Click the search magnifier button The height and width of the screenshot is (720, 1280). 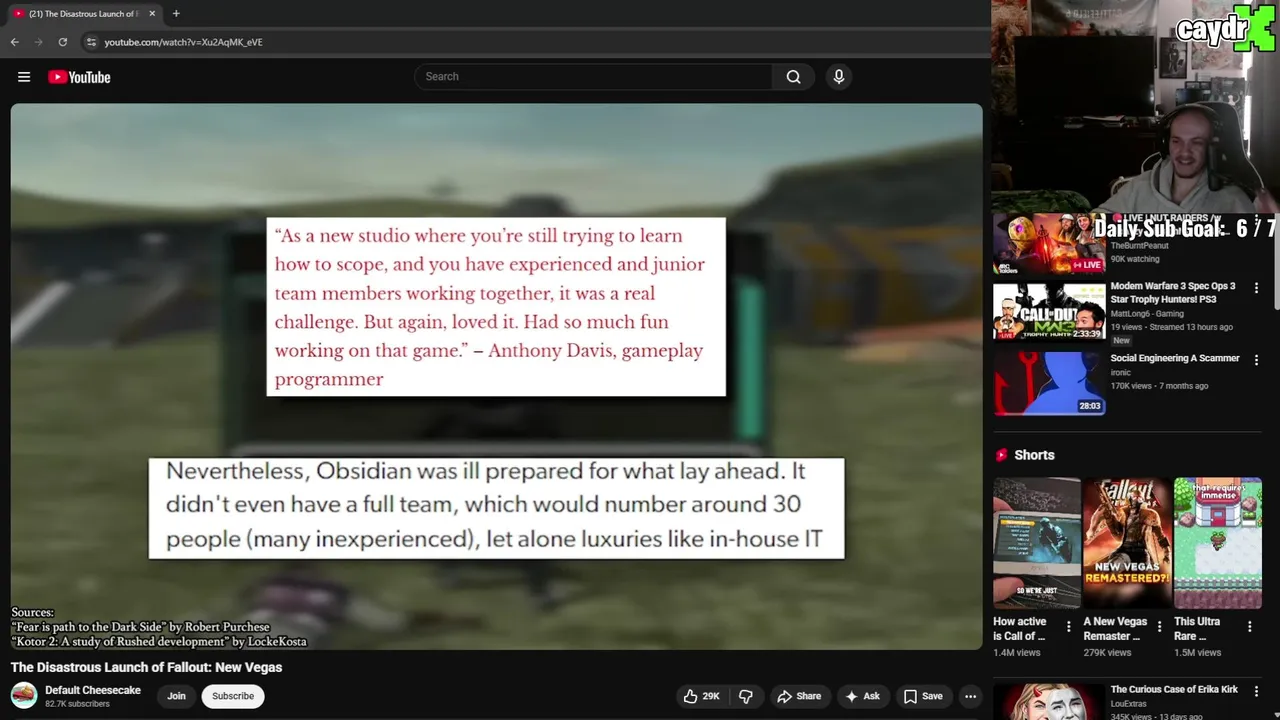[x=793, y=77]
